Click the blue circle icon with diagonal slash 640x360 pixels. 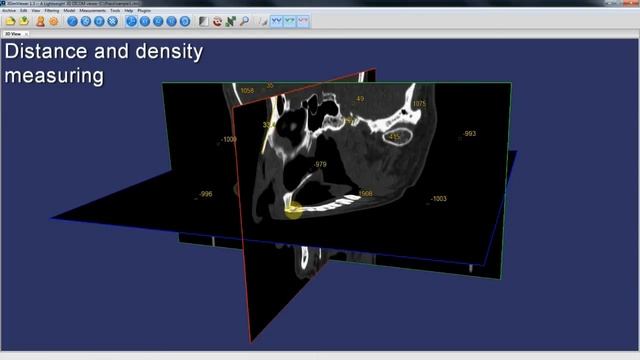72,21
